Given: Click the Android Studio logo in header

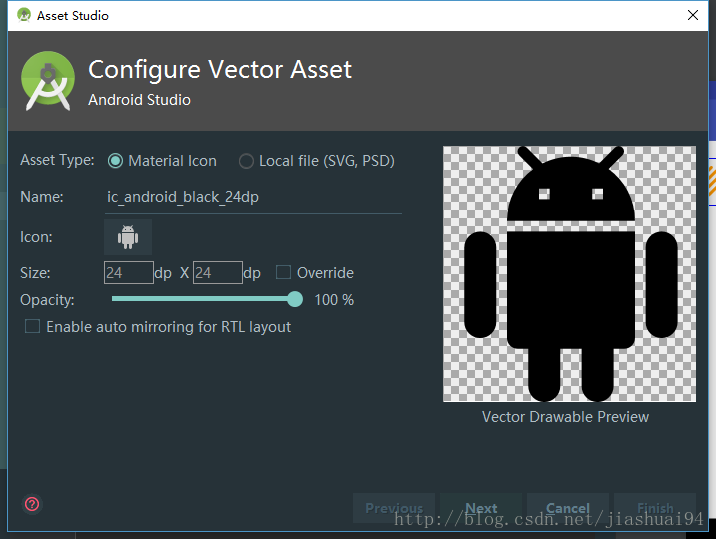Looking at the screenshot, I should [x=48, y=81].
